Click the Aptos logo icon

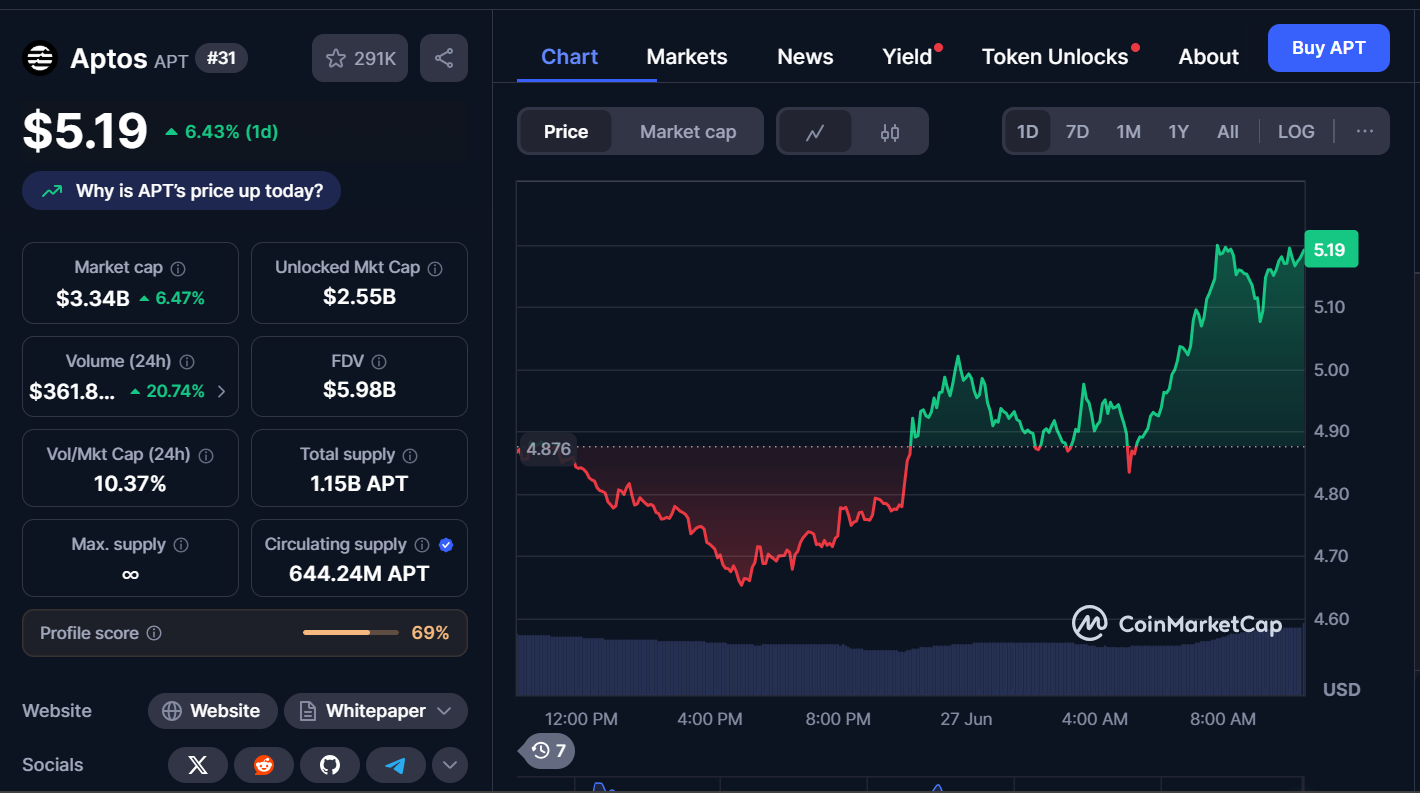tap(40, 58)
